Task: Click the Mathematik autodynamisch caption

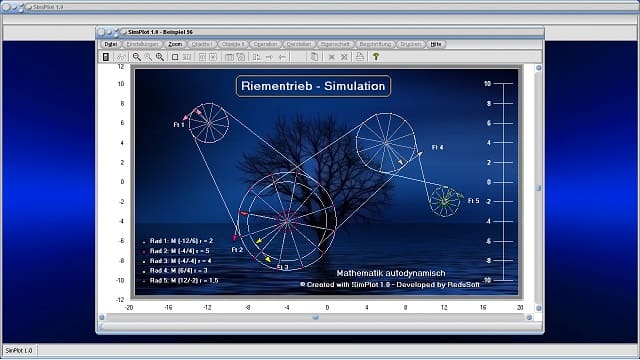Action: (x=391, y=273)
